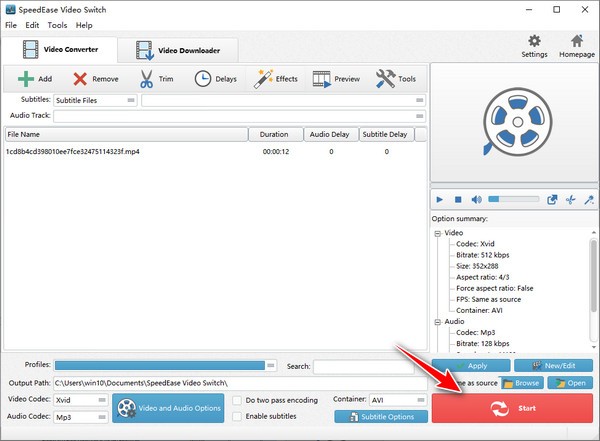Expand the Container AVI dropdown
Viewport: 600px width, 441px height.
point(397,400)
